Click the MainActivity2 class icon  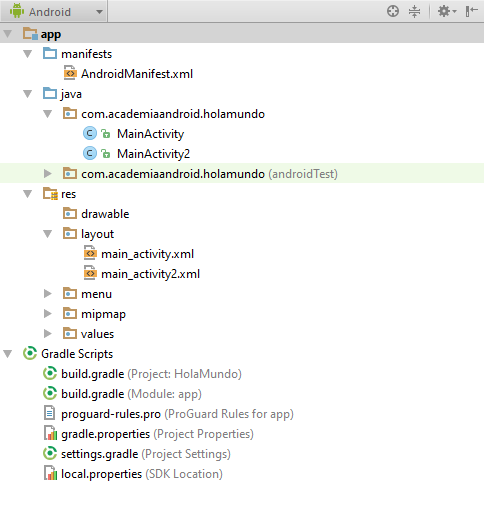pyautogui.click(x=89, y=153)
